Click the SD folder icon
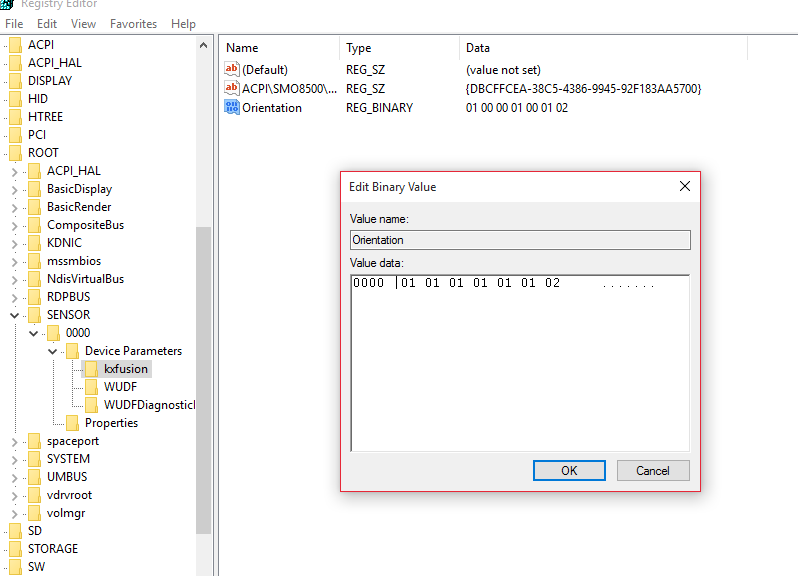This screenshot has width=798, height=576. (16, 531)
